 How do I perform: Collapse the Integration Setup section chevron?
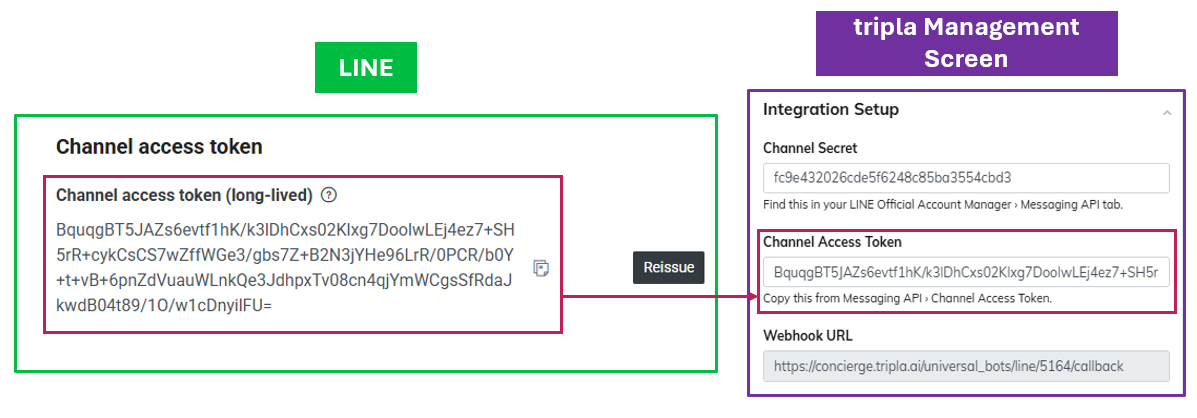point(1166,114)
